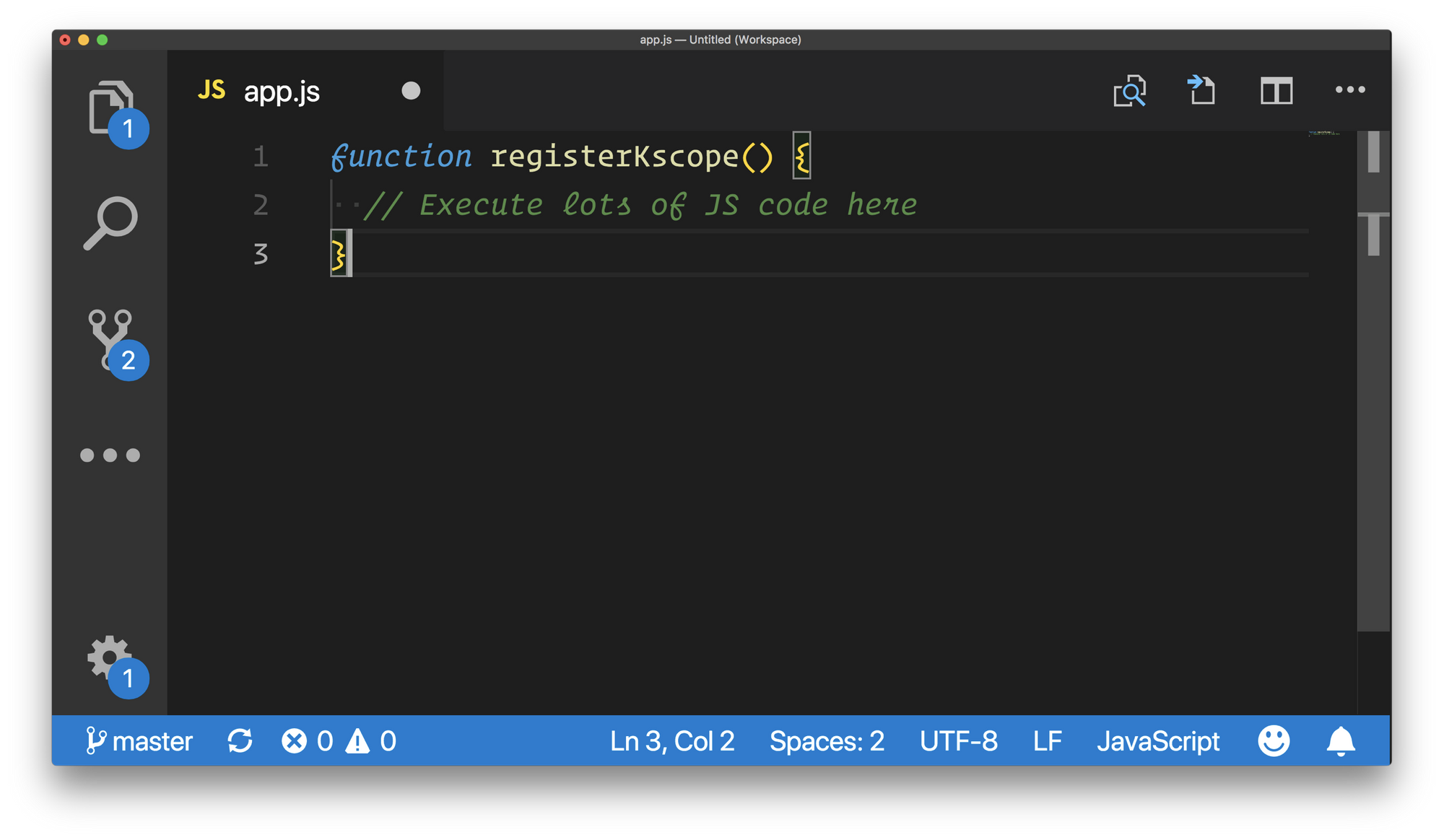Click the smiley feedback icon

click(x=1274, y=741)
